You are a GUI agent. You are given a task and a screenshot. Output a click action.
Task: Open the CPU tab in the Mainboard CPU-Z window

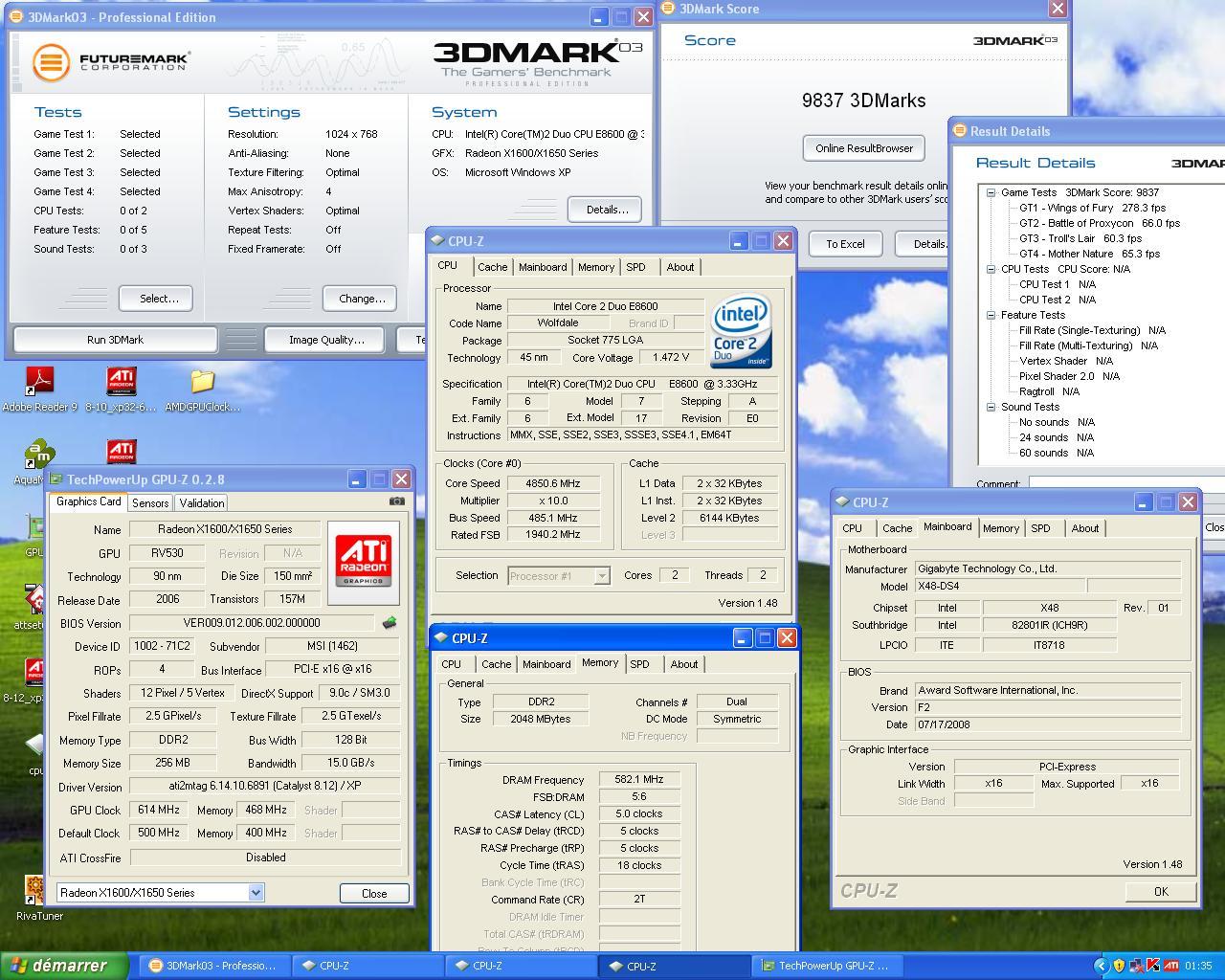coord(852,528)
